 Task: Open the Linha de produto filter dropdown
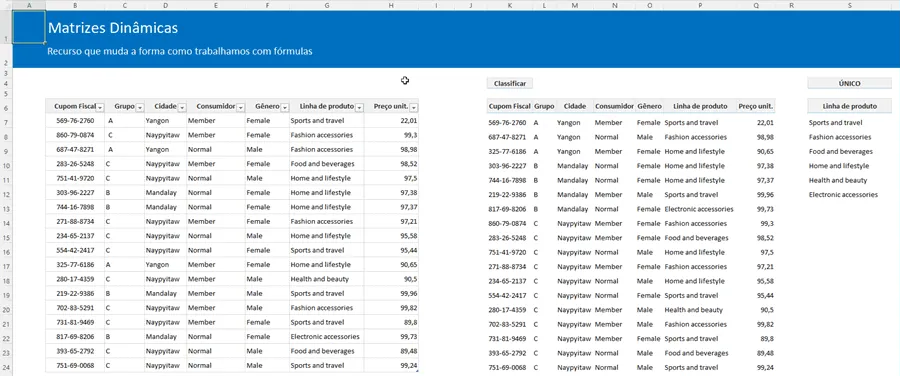(360, 108)
